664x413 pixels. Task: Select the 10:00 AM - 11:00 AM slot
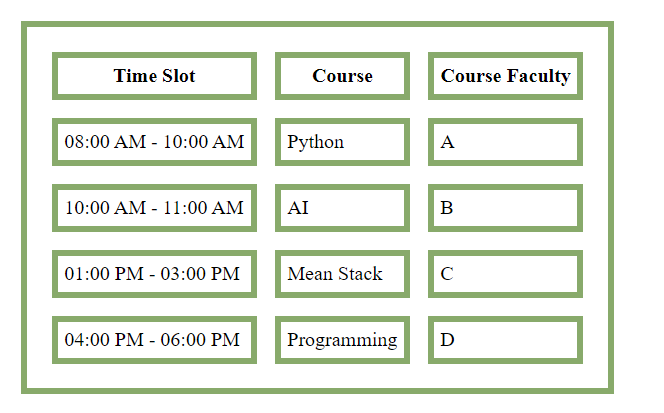click(x=154, y=208)
